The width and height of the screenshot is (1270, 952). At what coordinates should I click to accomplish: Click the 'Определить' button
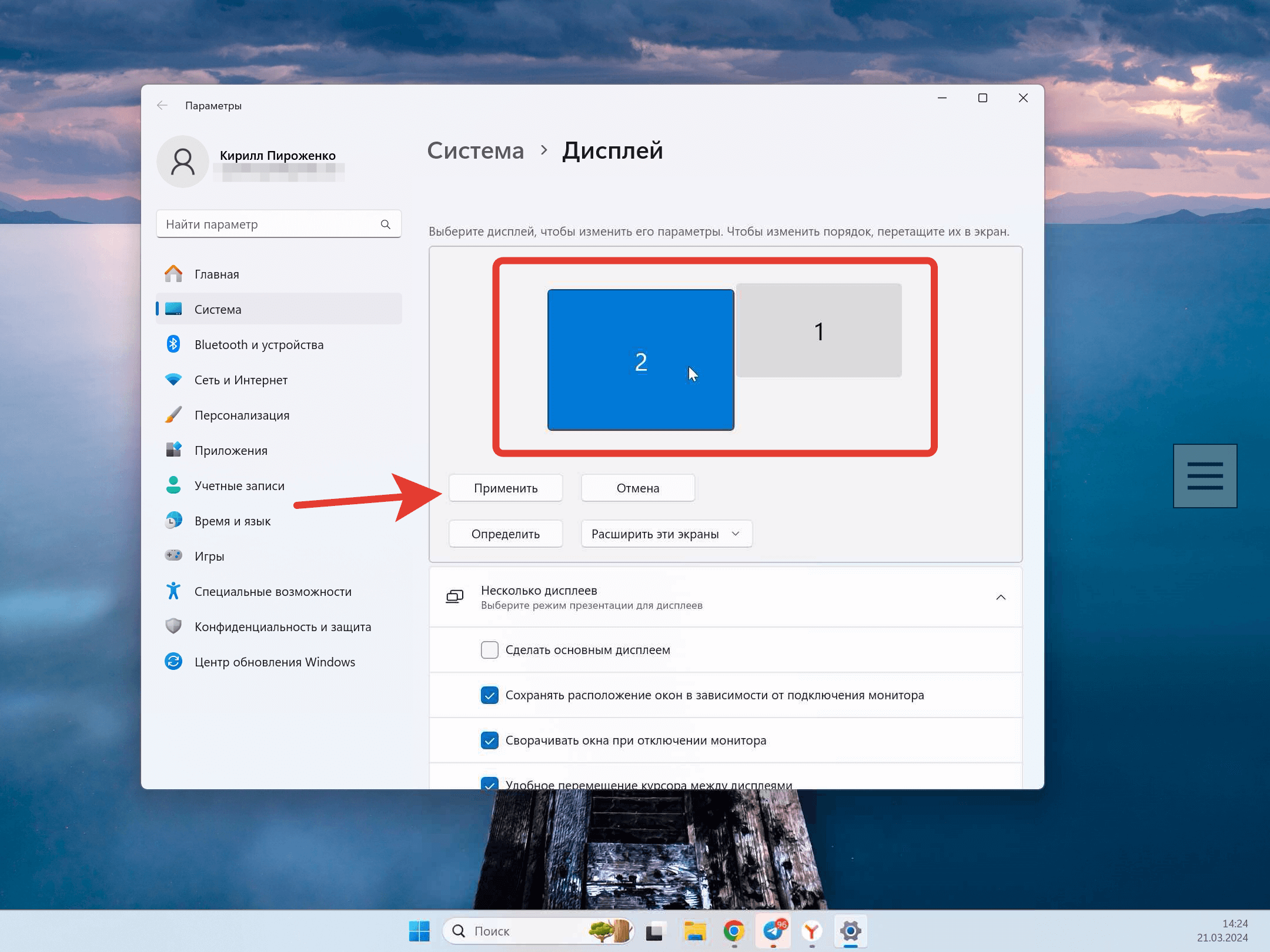point(506,534)
